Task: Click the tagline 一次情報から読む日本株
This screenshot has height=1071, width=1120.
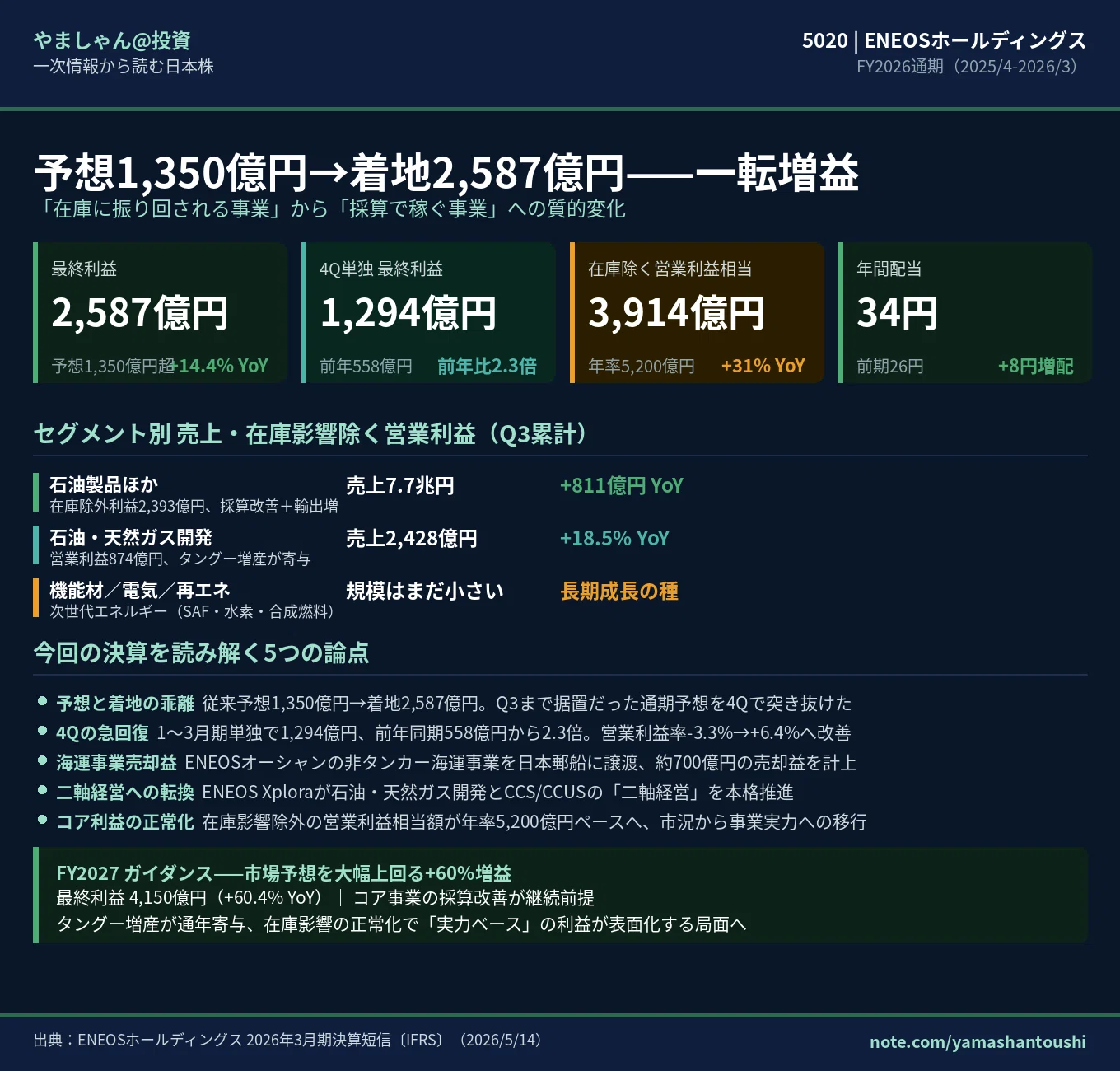Action: pos(124,67)
